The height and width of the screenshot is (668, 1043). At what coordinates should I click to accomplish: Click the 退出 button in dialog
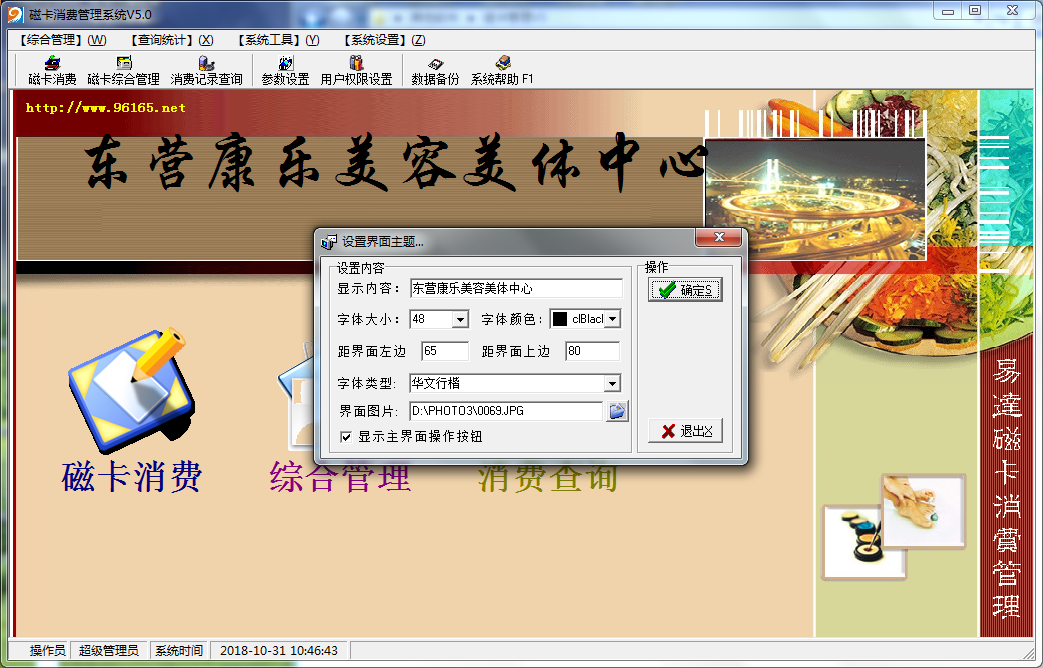(x=685, y=431)
